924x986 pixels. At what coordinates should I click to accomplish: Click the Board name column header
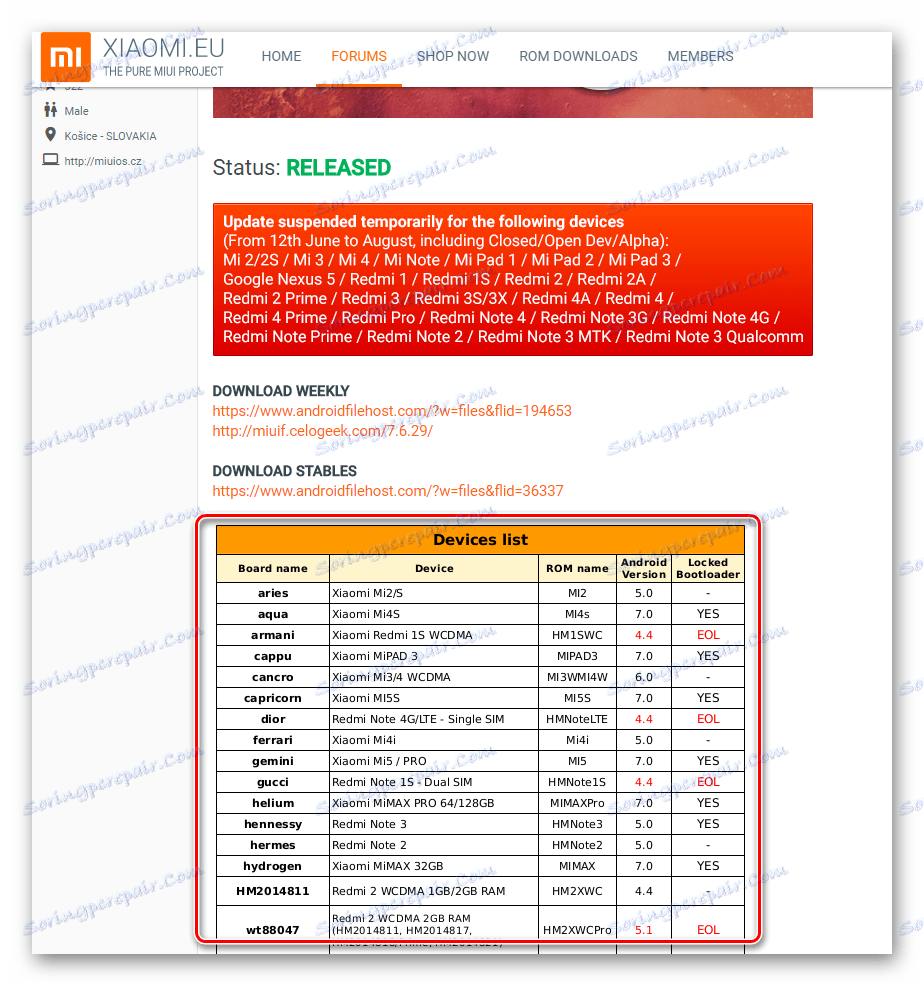pyautogui.click(x=272, y=568)
